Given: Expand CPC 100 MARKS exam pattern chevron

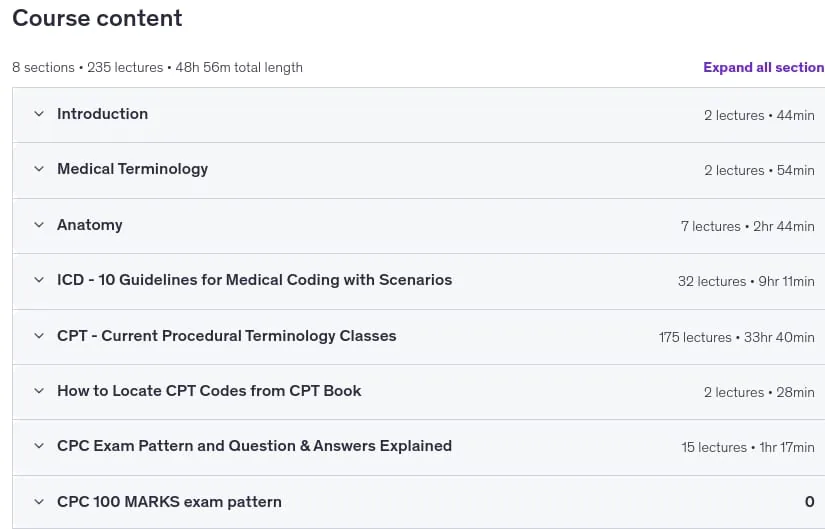Looking at the screenshot, I should point(39,502).
